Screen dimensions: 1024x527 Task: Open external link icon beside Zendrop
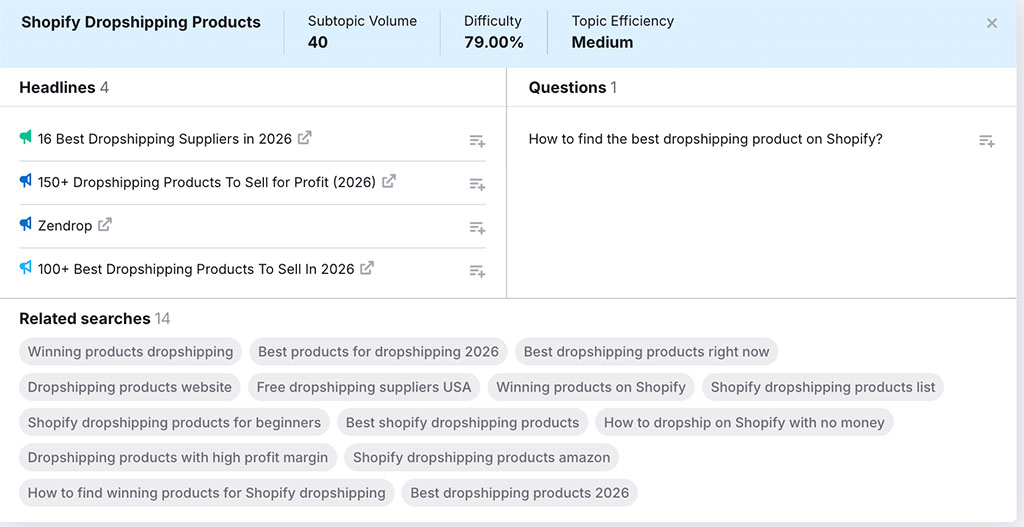[104, 225]
